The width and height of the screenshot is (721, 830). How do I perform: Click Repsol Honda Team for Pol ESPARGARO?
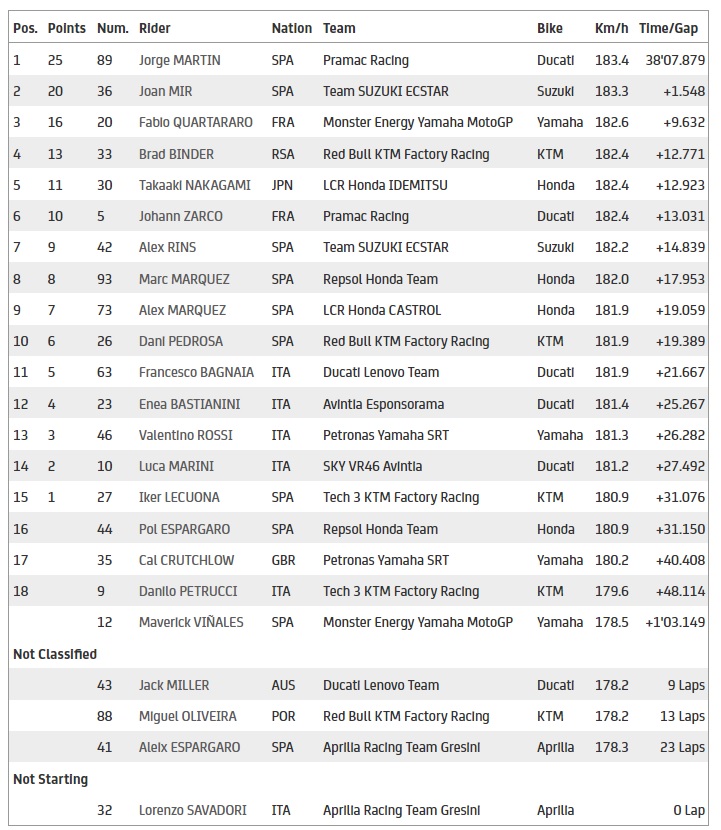tap(380, 529)
